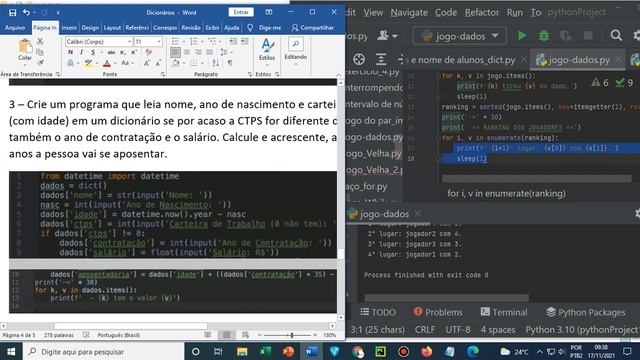Toggle justify alignment
The image size is (640, 360).
click(209, 52)
